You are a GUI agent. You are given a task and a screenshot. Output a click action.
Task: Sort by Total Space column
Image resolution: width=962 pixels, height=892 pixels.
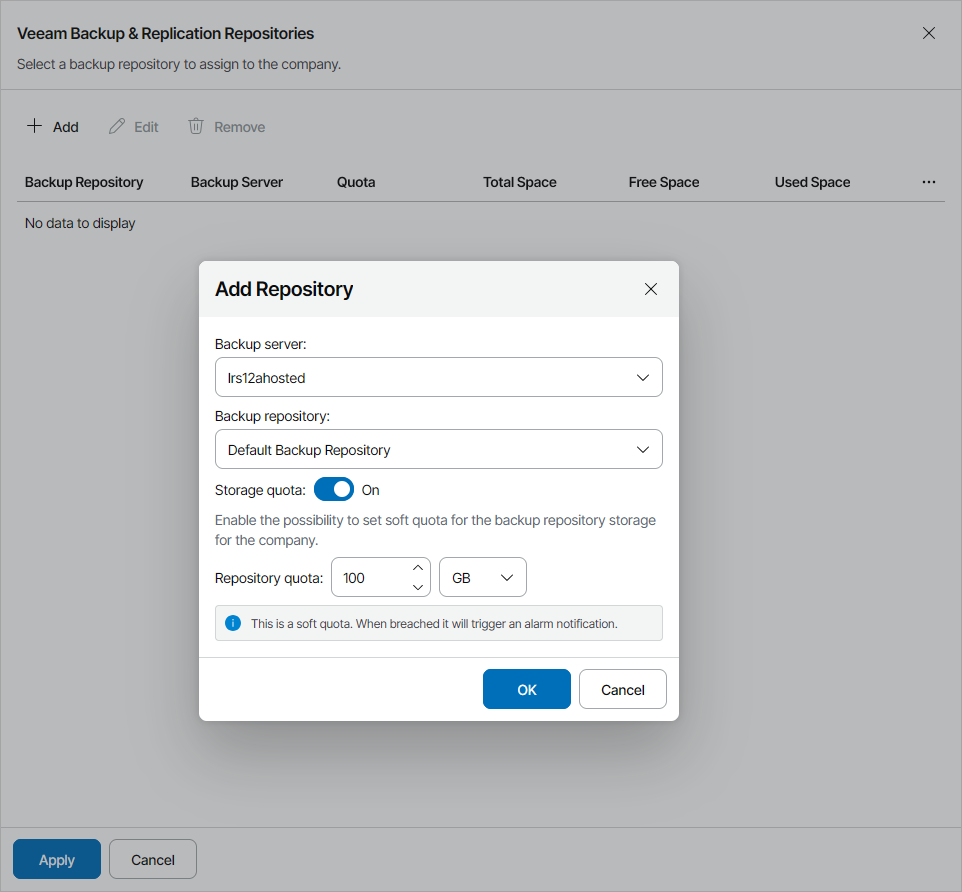[x=519, y=182]
